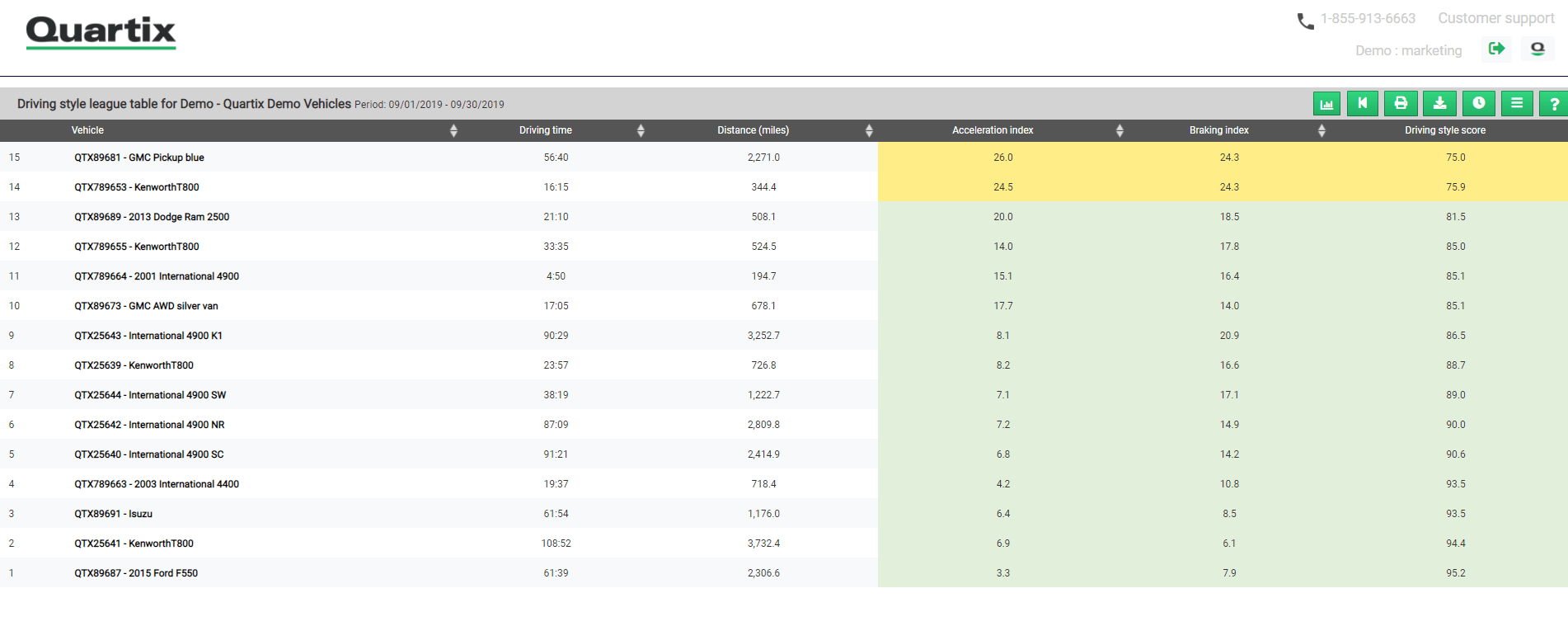Click acceleration index value 26.0

click(x=1003, y=158)
